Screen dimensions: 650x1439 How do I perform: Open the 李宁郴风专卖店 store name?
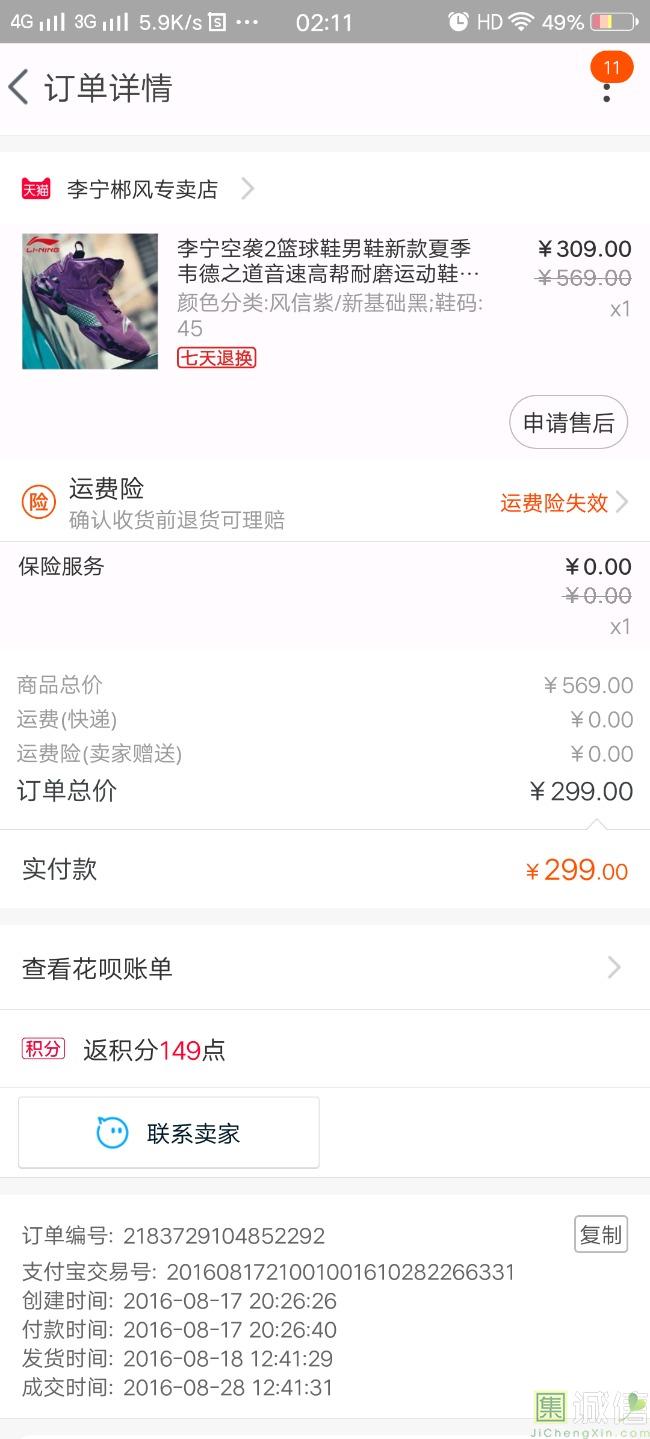tap(142, 189)
